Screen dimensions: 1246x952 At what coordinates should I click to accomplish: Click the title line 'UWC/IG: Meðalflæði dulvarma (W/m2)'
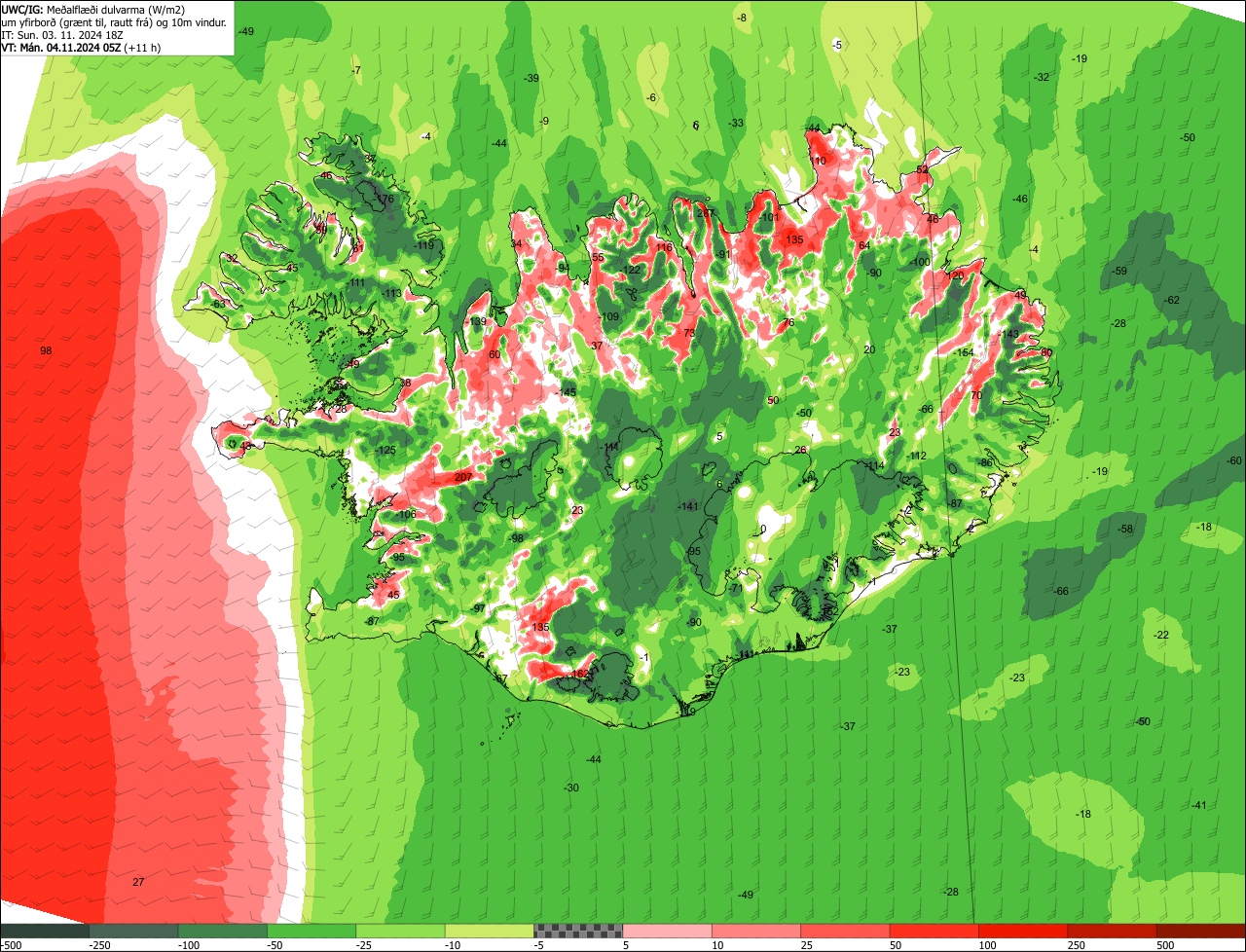93,9
